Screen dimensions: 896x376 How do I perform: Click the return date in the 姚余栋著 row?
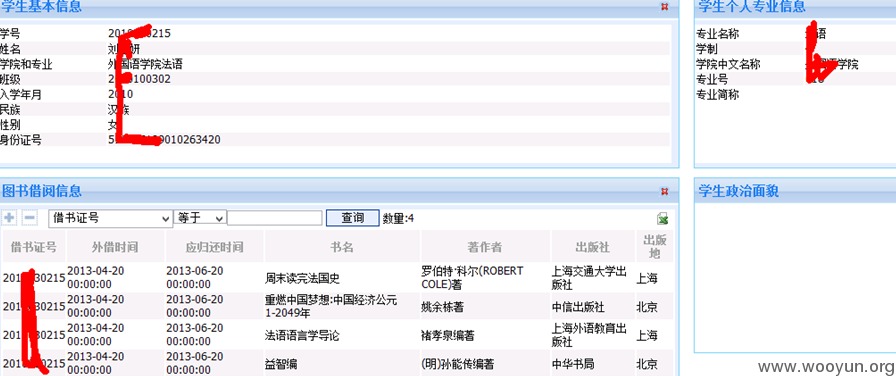195,306
